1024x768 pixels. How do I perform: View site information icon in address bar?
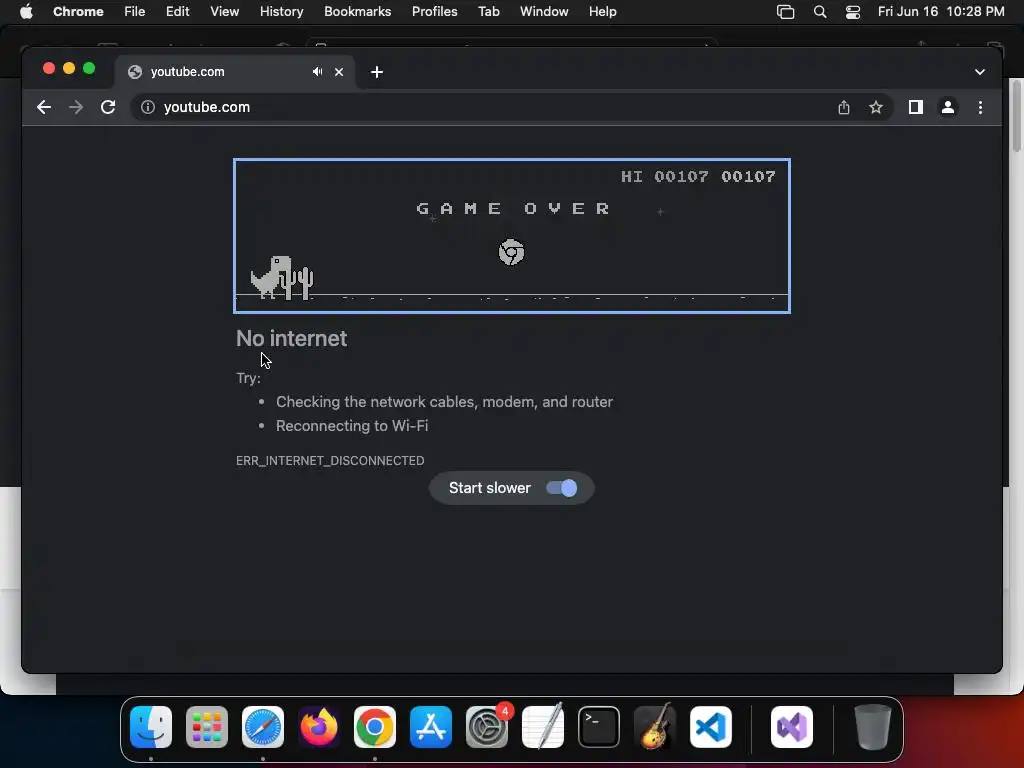tap(148, 107)
